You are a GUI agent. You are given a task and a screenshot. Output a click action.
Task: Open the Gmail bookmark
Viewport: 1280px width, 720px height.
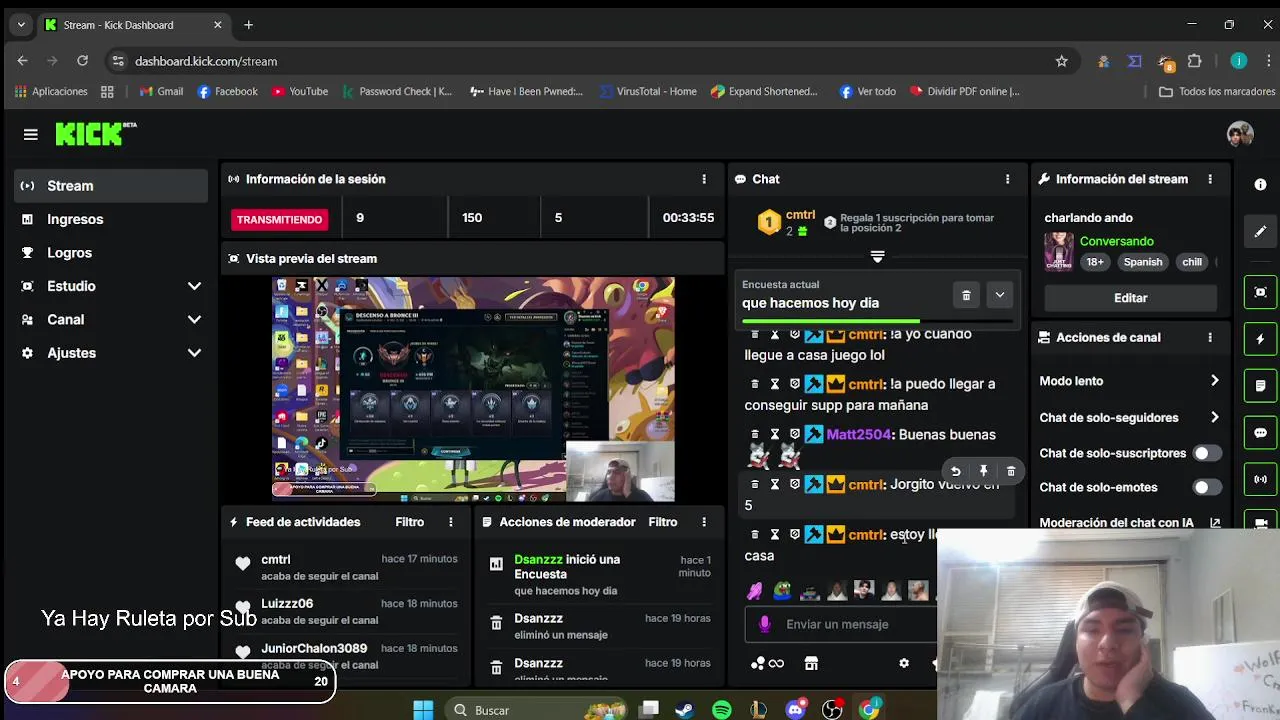tap(161, 91)
